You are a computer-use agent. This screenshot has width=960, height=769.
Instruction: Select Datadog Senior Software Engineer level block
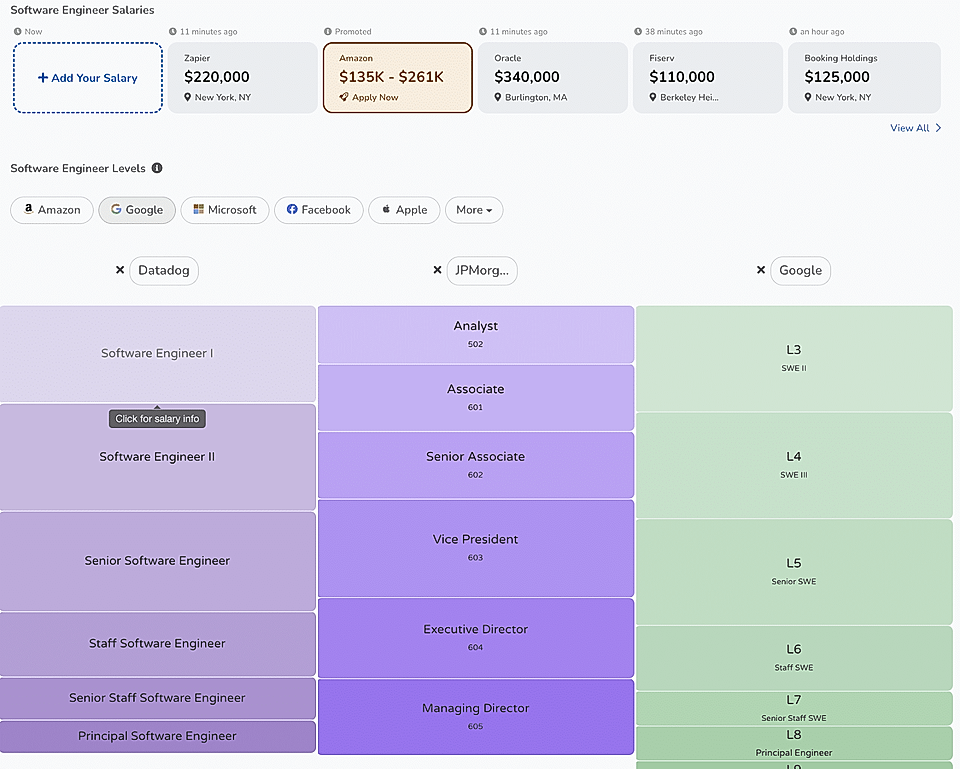coord(157,561)
